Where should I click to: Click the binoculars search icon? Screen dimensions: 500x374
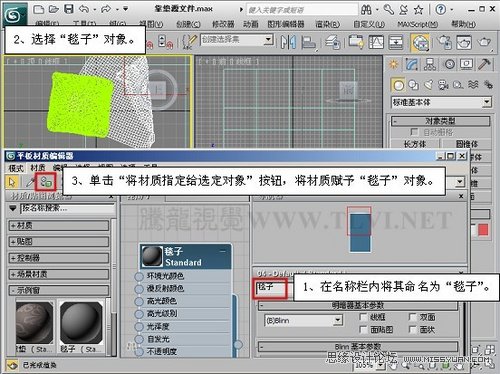[x=366, y=9]
